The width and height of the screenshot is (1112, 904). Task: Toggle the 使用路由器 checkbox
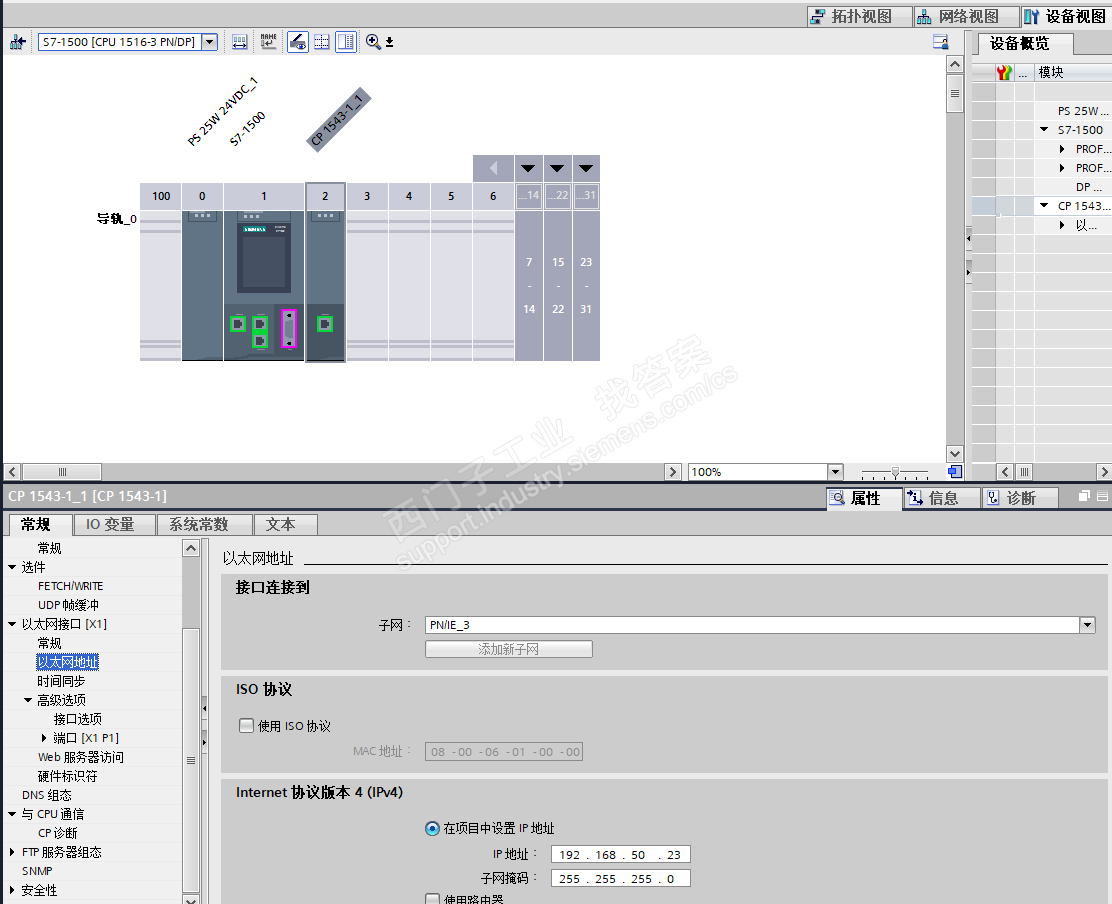(x=432, y=898)
